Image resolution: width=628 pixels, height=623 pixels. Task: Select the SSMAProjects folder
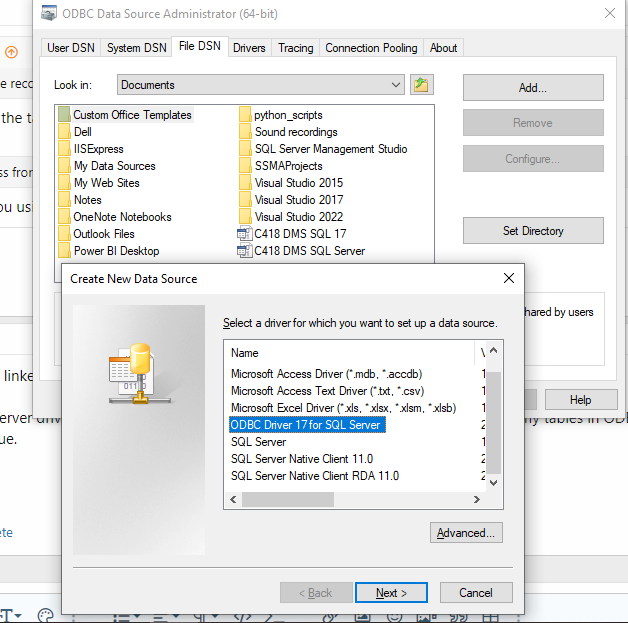coord(281,166)
